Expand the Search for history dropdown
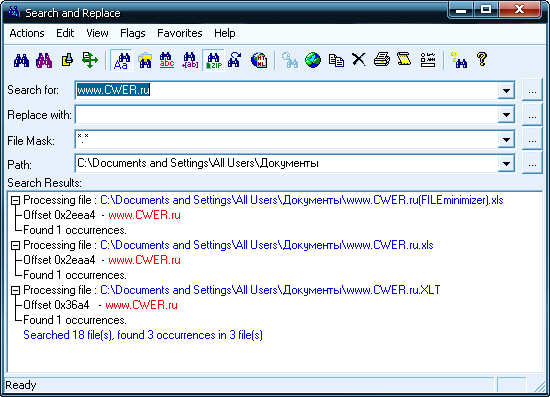The image size is (550, 397). 506,90
